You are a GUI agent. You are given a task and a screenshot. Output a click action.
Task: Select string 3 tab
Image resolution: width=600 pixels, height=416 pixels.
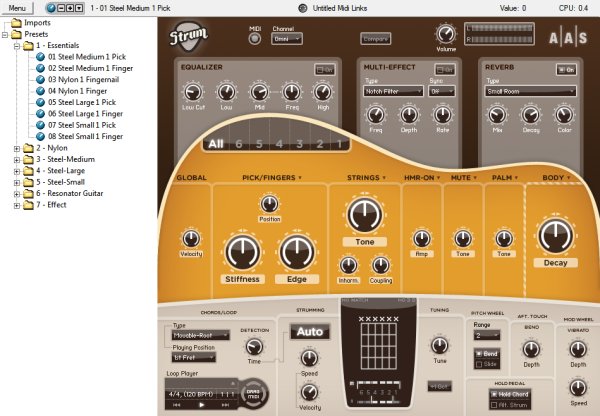point(300,144)
